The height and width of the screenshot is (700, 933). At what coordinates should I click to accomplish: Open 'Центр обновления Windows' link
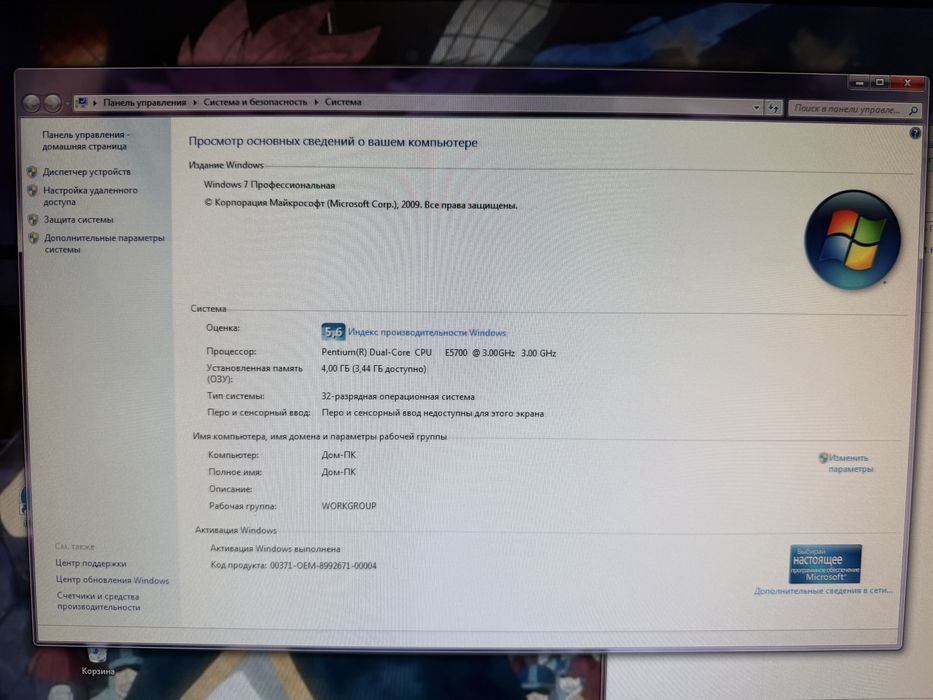pyautogui.click(x=112, y=580)
